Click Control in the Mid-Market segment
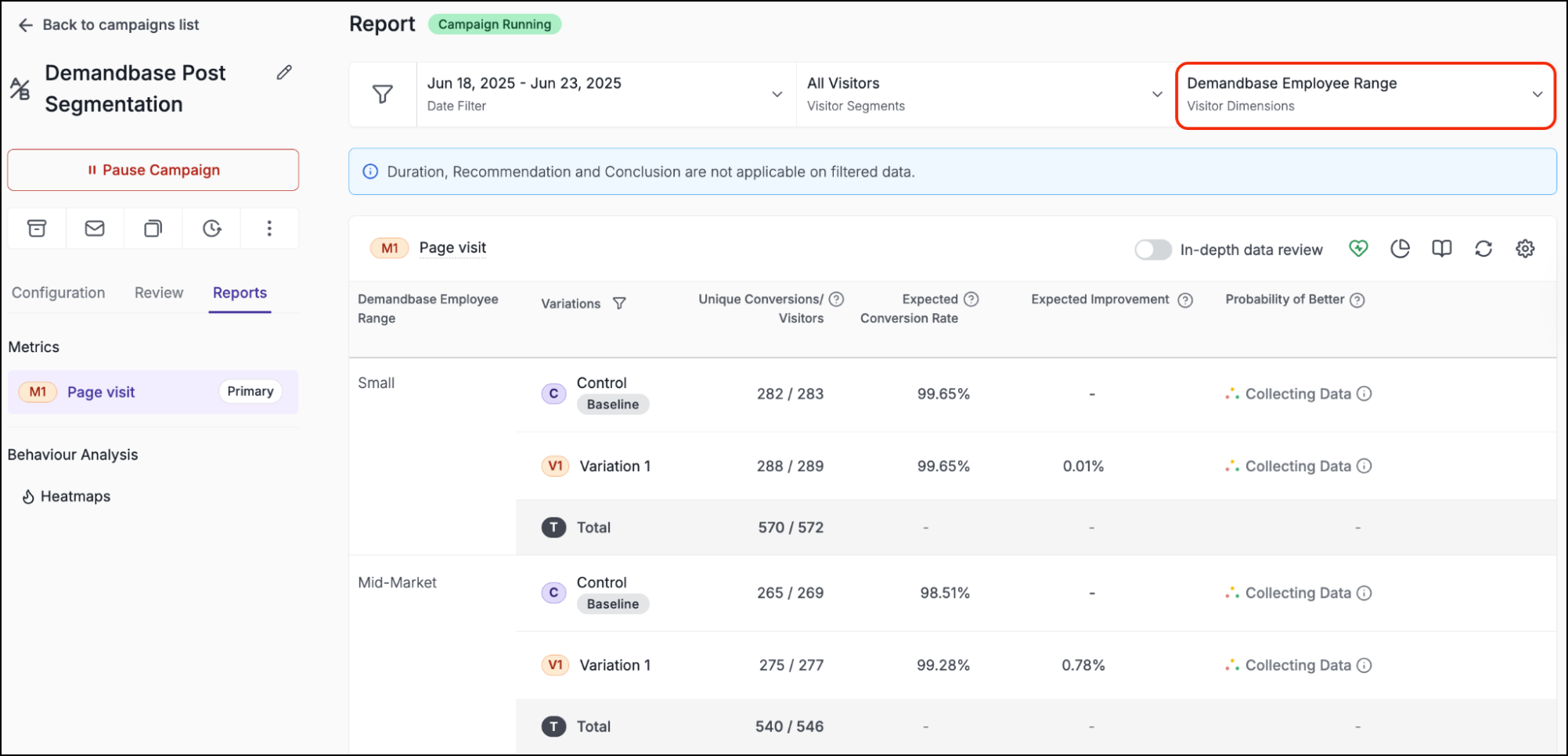The image size is (1568, 756). [601, 582]
